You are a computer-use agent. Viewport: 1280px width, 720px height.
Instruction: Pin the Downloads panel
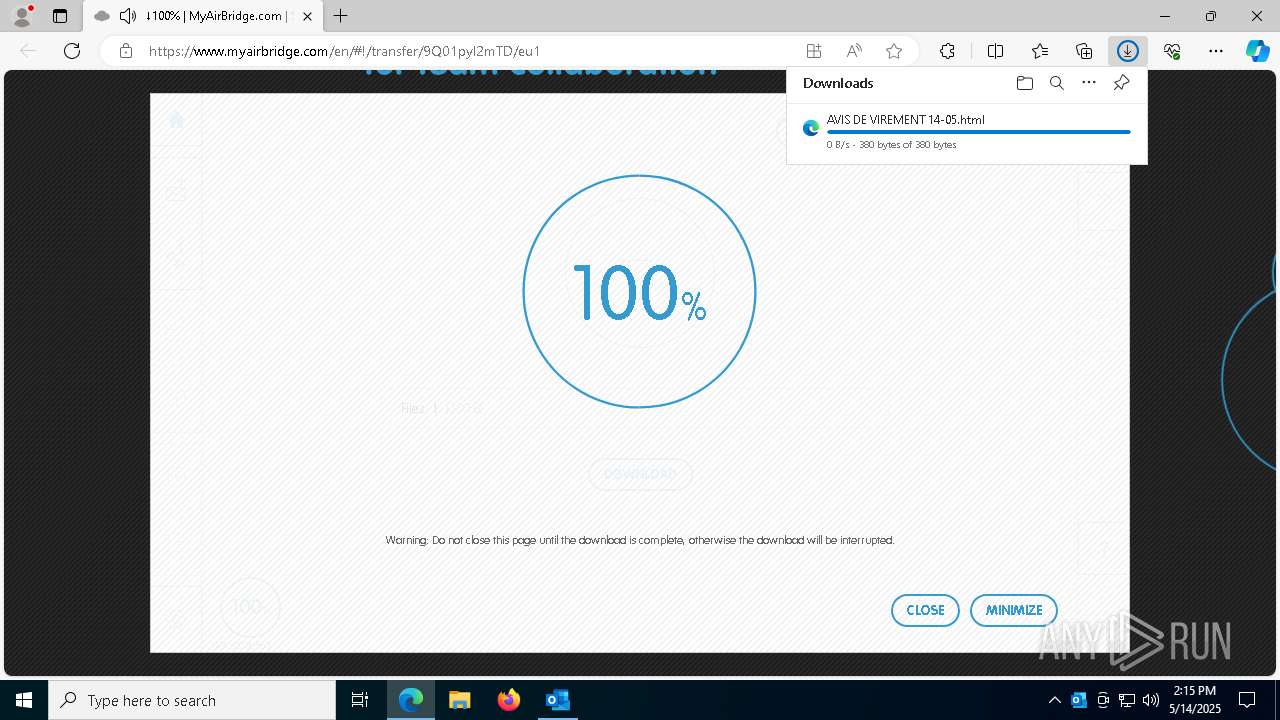pyautogui.click(x=1121, y=83)
